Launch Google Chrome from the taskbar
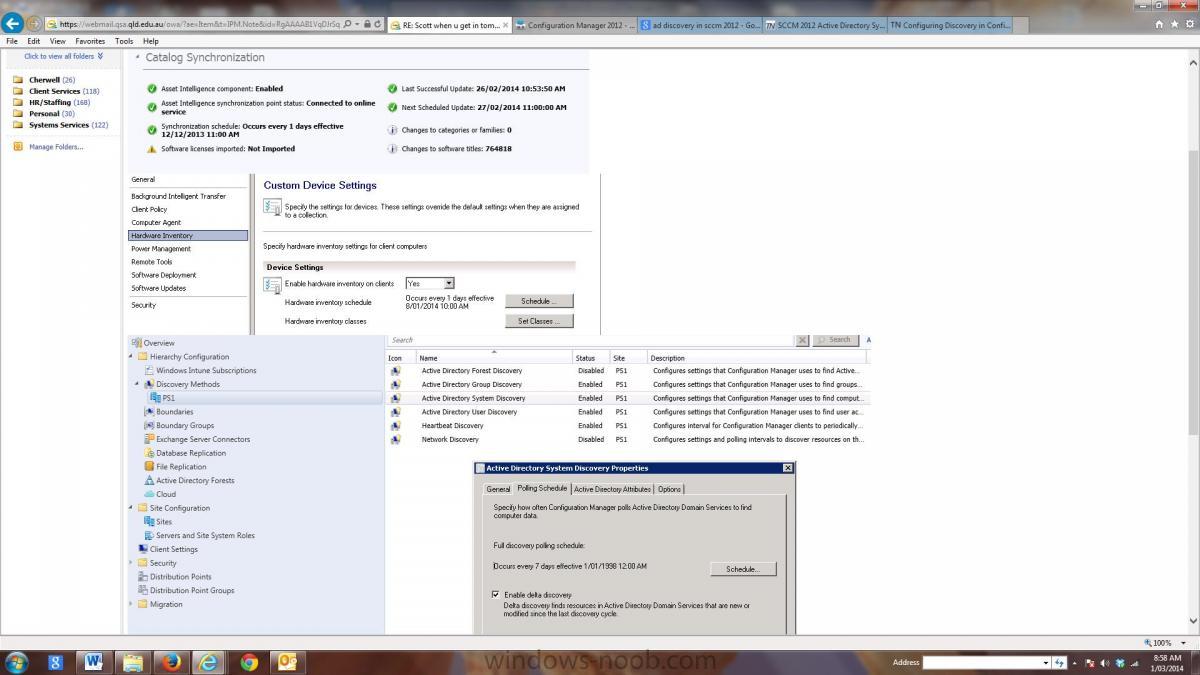 [x=249, y=661]
